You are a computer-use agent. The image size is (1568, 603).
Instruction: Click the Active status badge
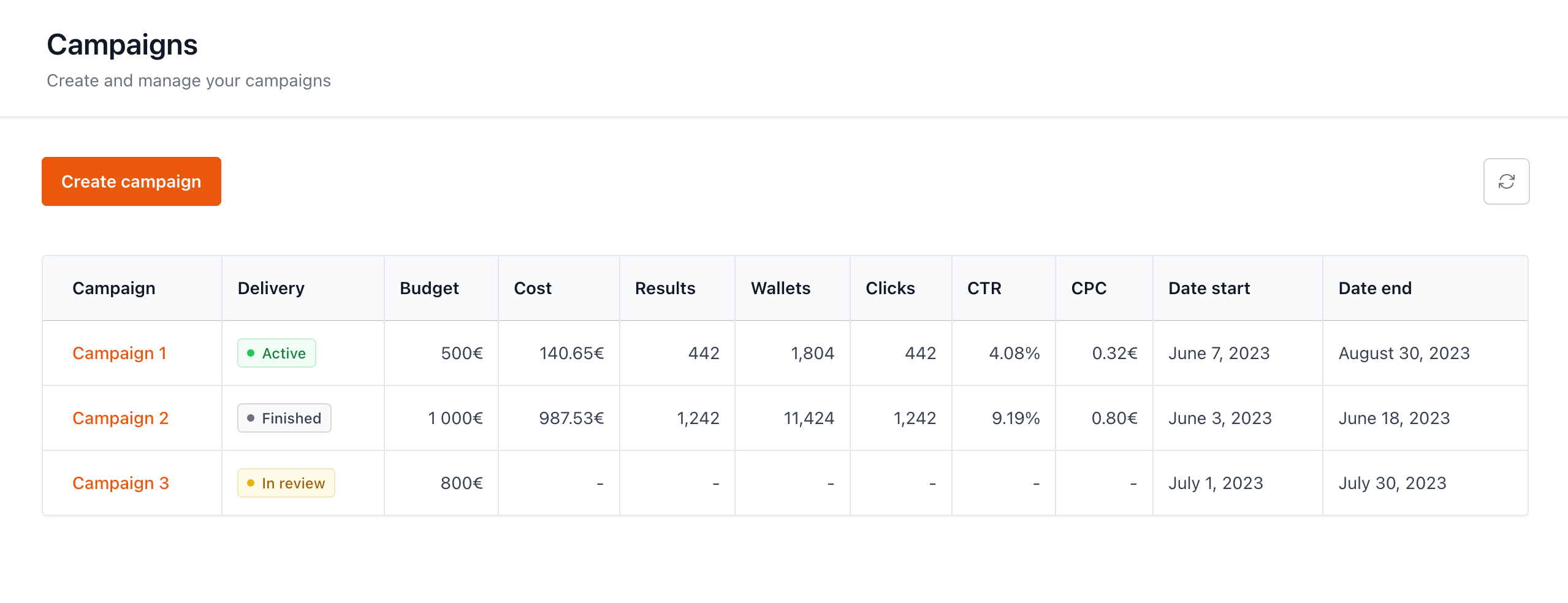(276, 354)
